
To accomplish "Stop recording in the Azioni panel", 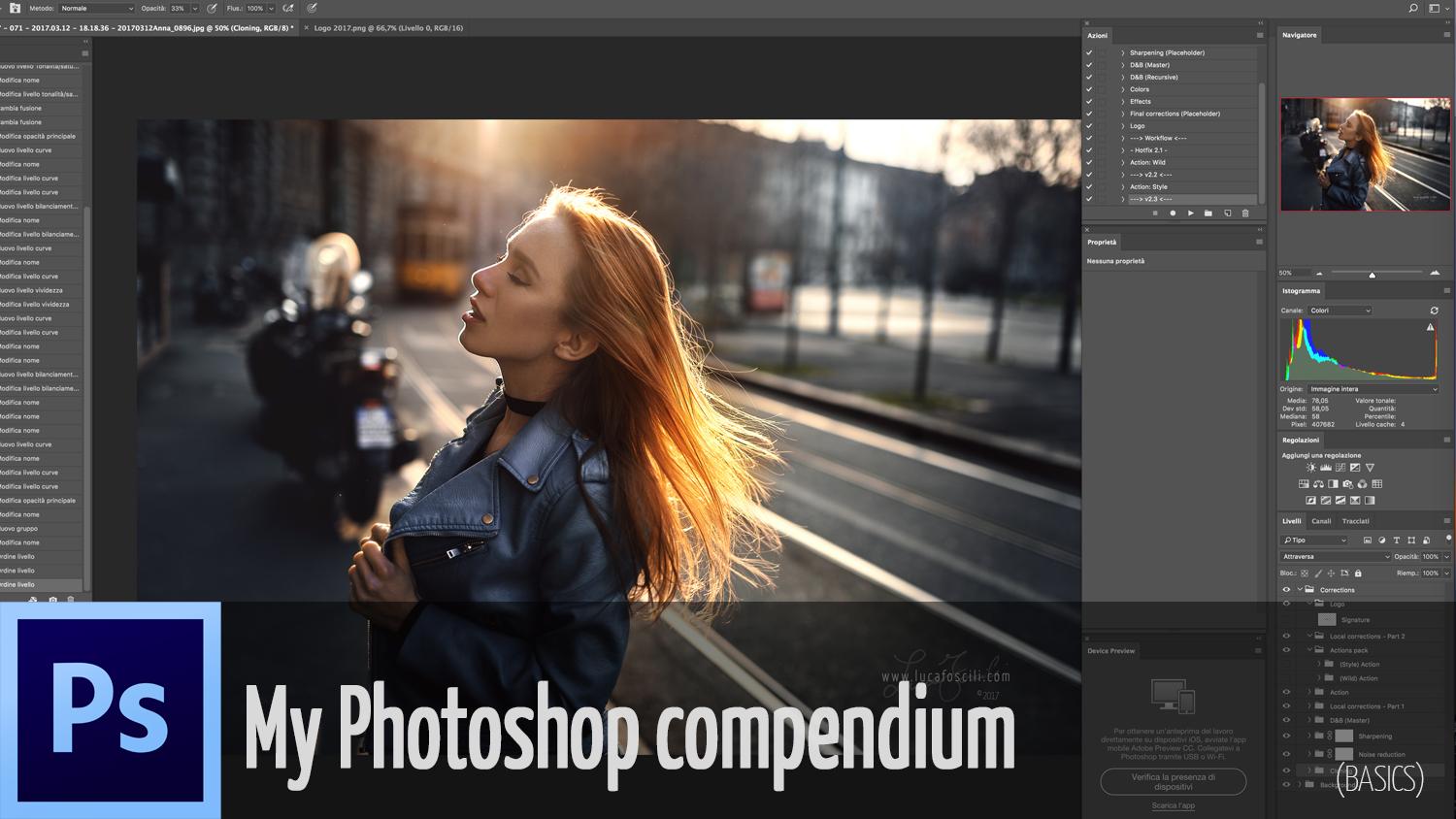I will pos(1155,213).
